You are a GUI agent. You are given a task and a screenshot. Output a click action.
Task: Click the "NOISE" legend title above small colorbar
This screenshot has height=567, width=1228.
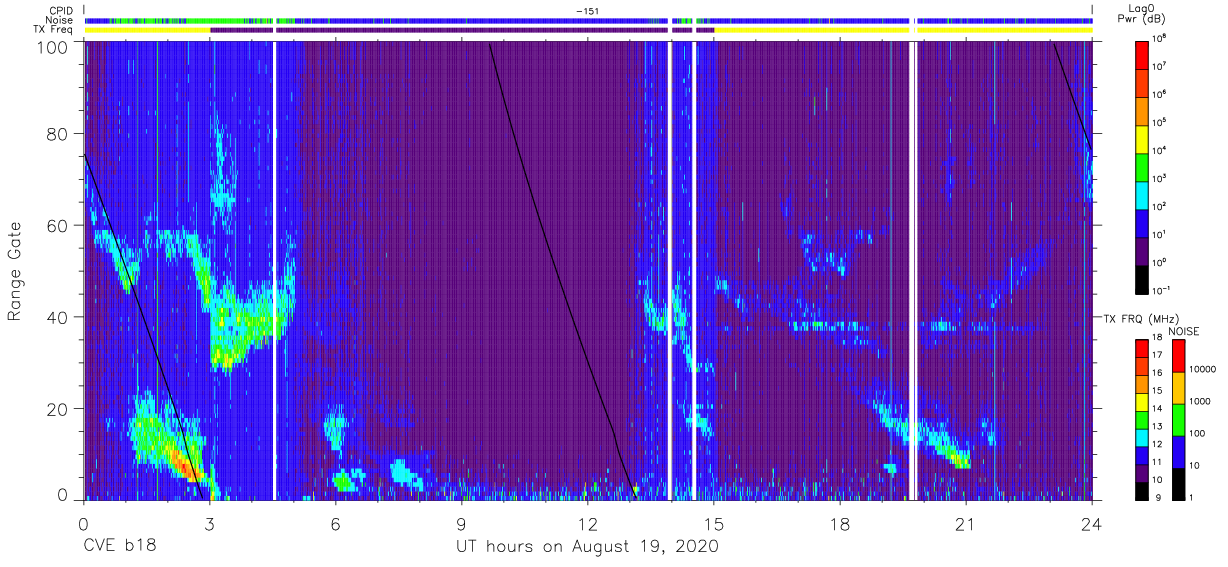[x=1184, y=331]
